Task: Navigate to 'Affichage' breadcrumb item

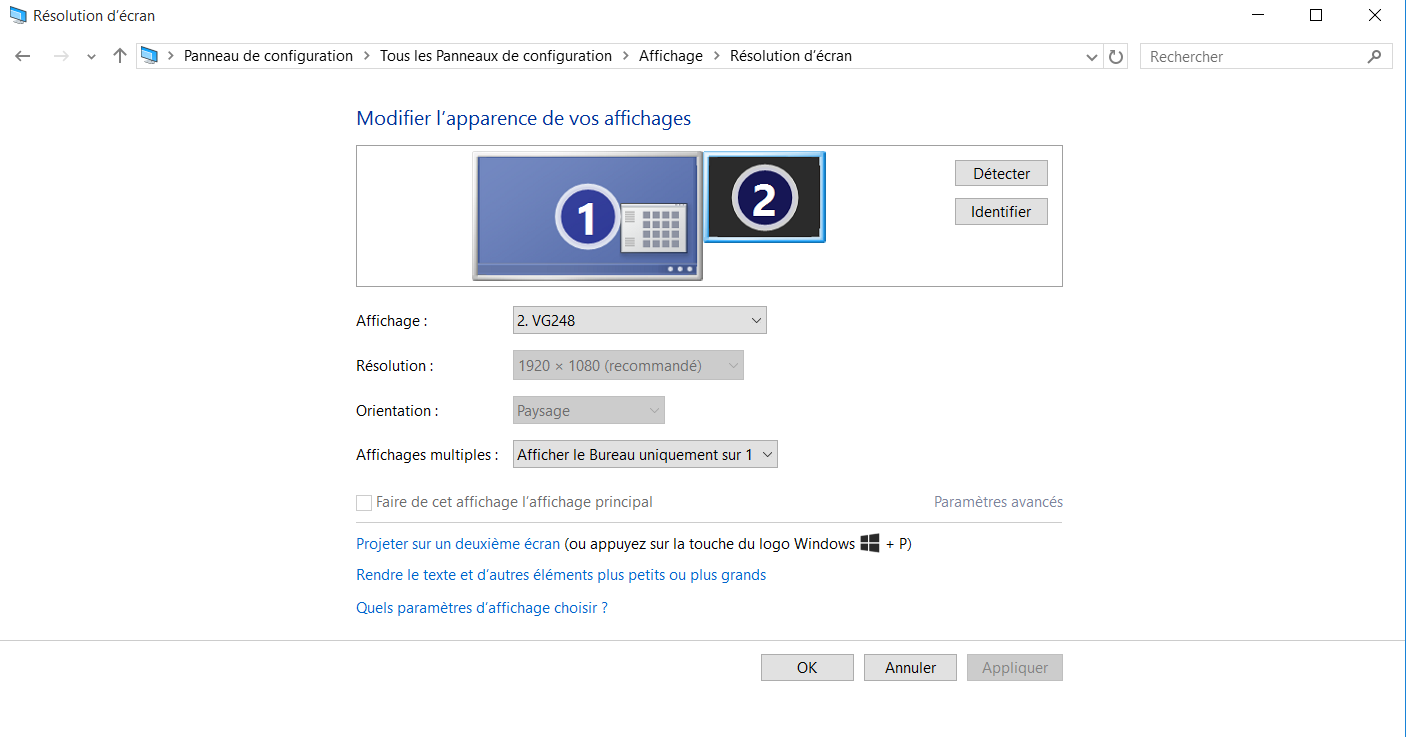Action: pyautogui.click(x=670, y=56)
